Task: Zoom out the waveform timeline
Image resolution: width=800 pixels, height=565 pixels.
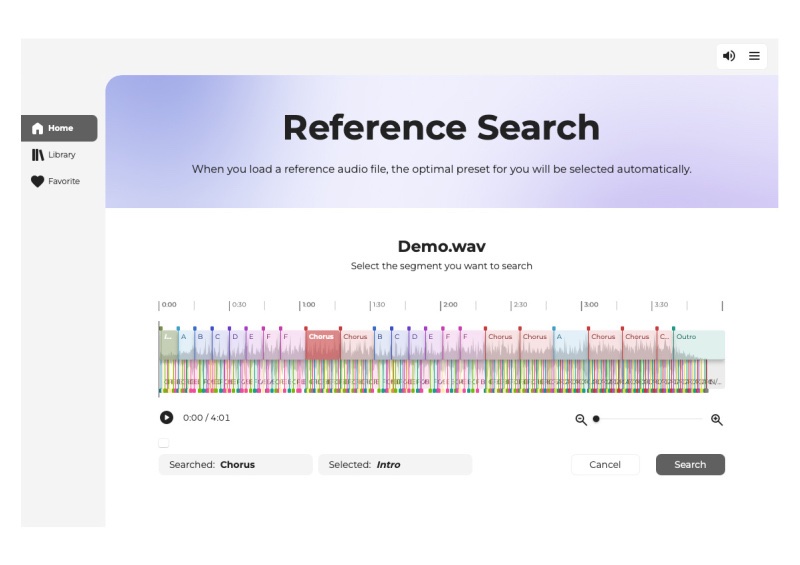Action: tap(581, 420)
